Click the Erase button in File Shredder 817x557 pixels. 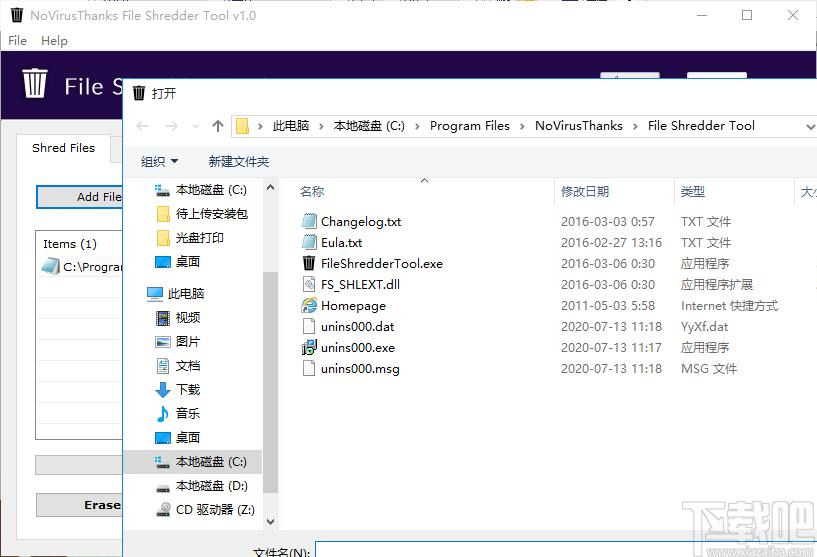pos(80,505)
